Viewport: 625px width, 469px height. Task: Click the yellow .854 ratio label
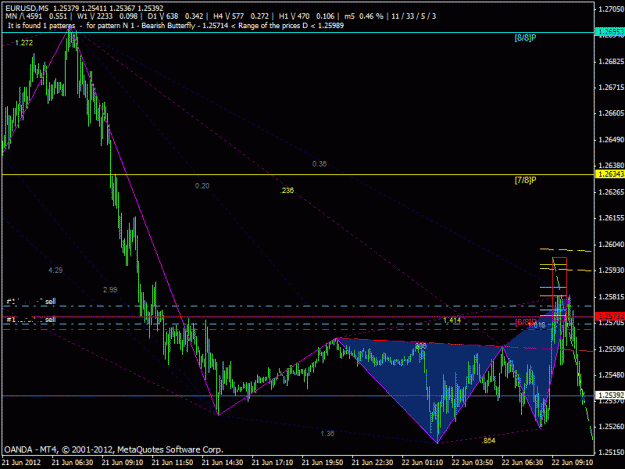click(x=488, y=440)
